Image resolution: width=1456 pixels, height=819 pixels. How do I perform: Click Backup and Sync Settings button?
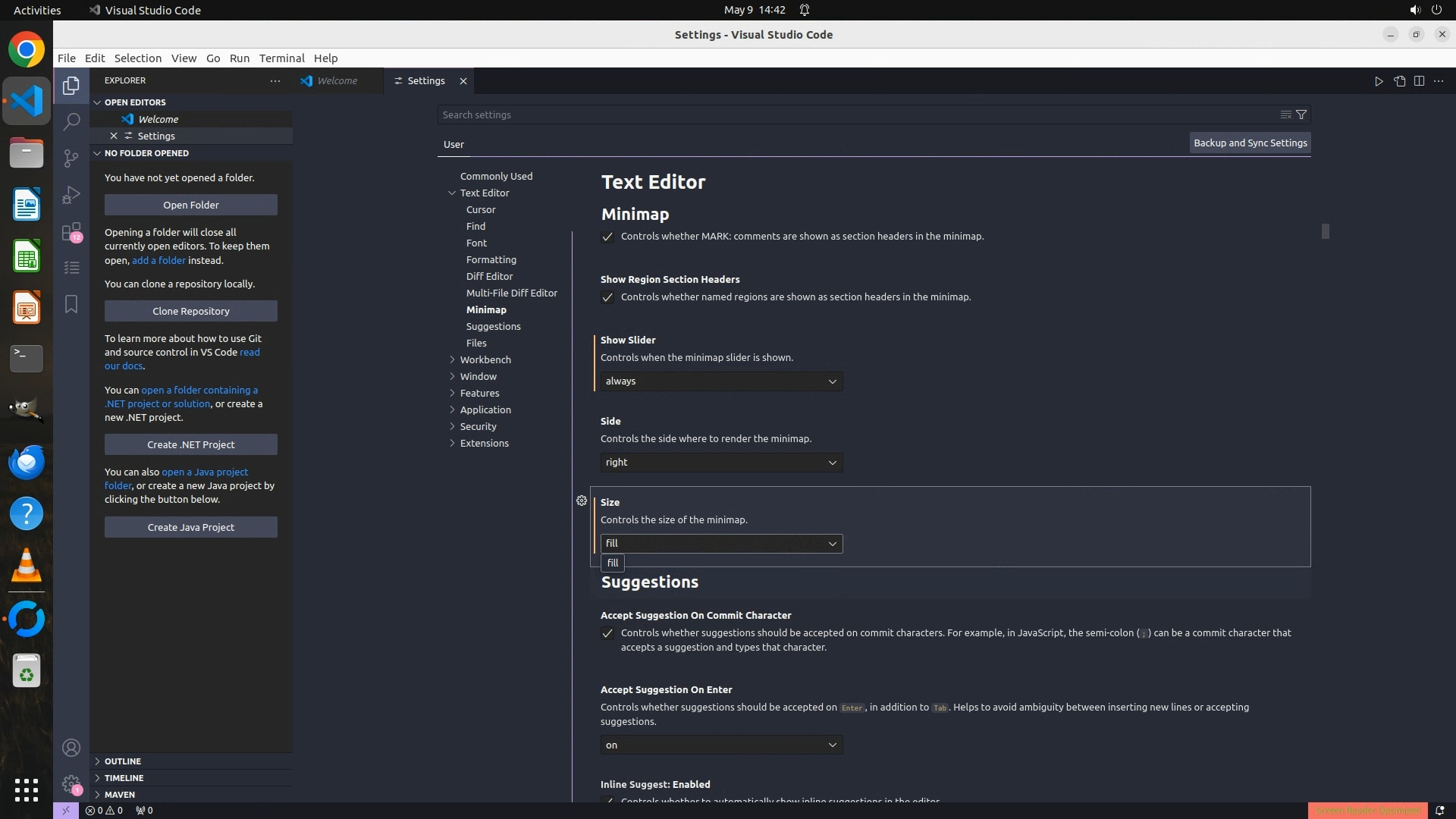pos(1250,143)
